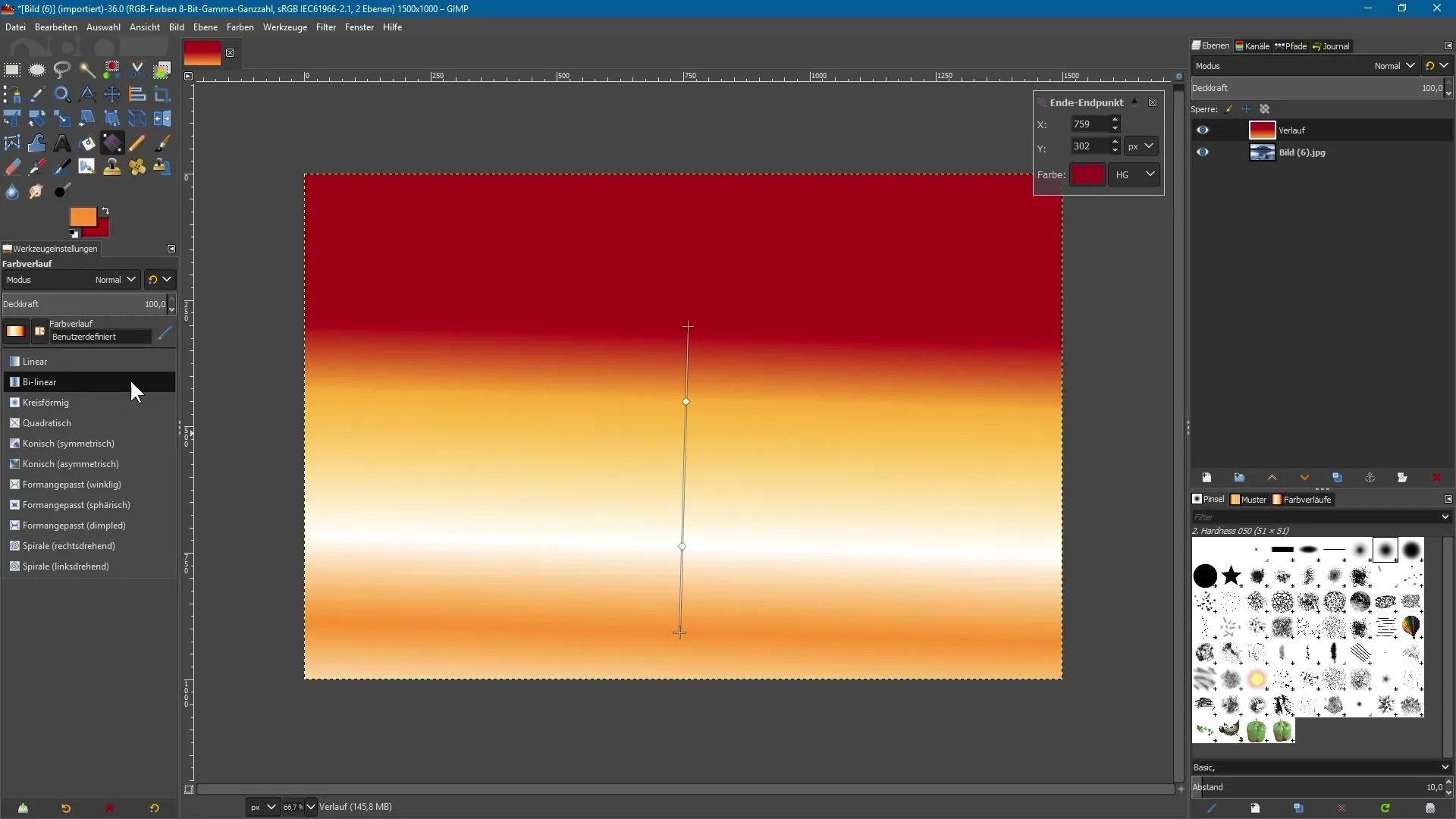Select the Fuzzy Select magic wand tool
The image size is (1456, 819).
[x=87, y=71]
